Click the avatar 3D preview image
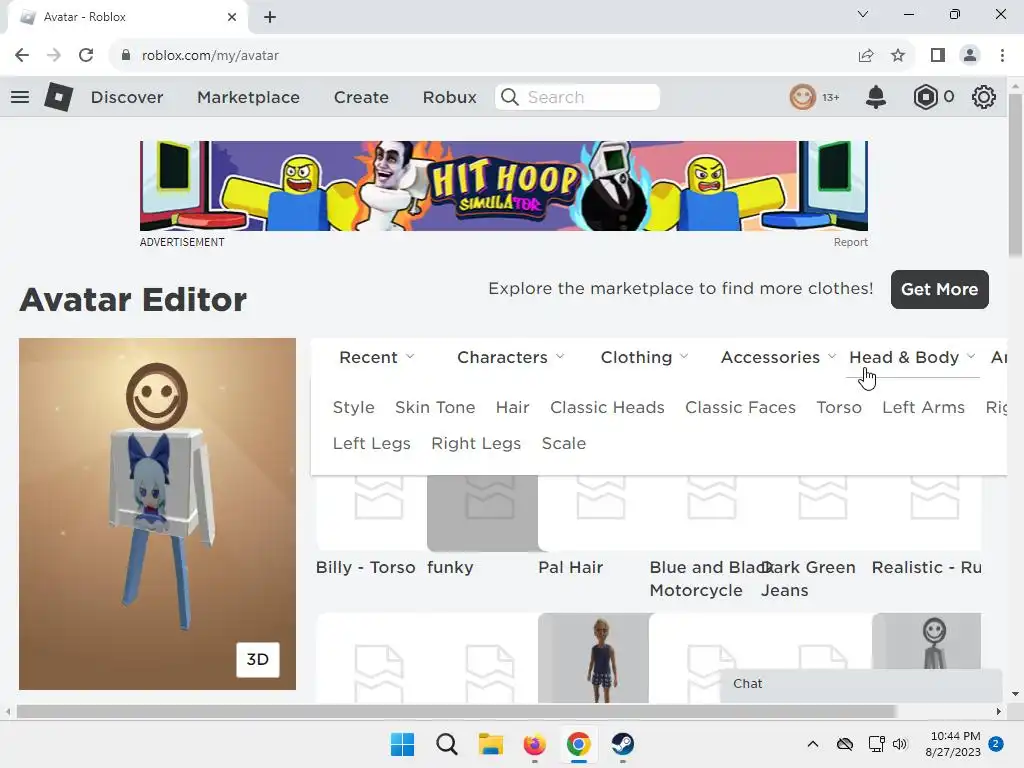 pyautogui.click(x=157, y=514)
